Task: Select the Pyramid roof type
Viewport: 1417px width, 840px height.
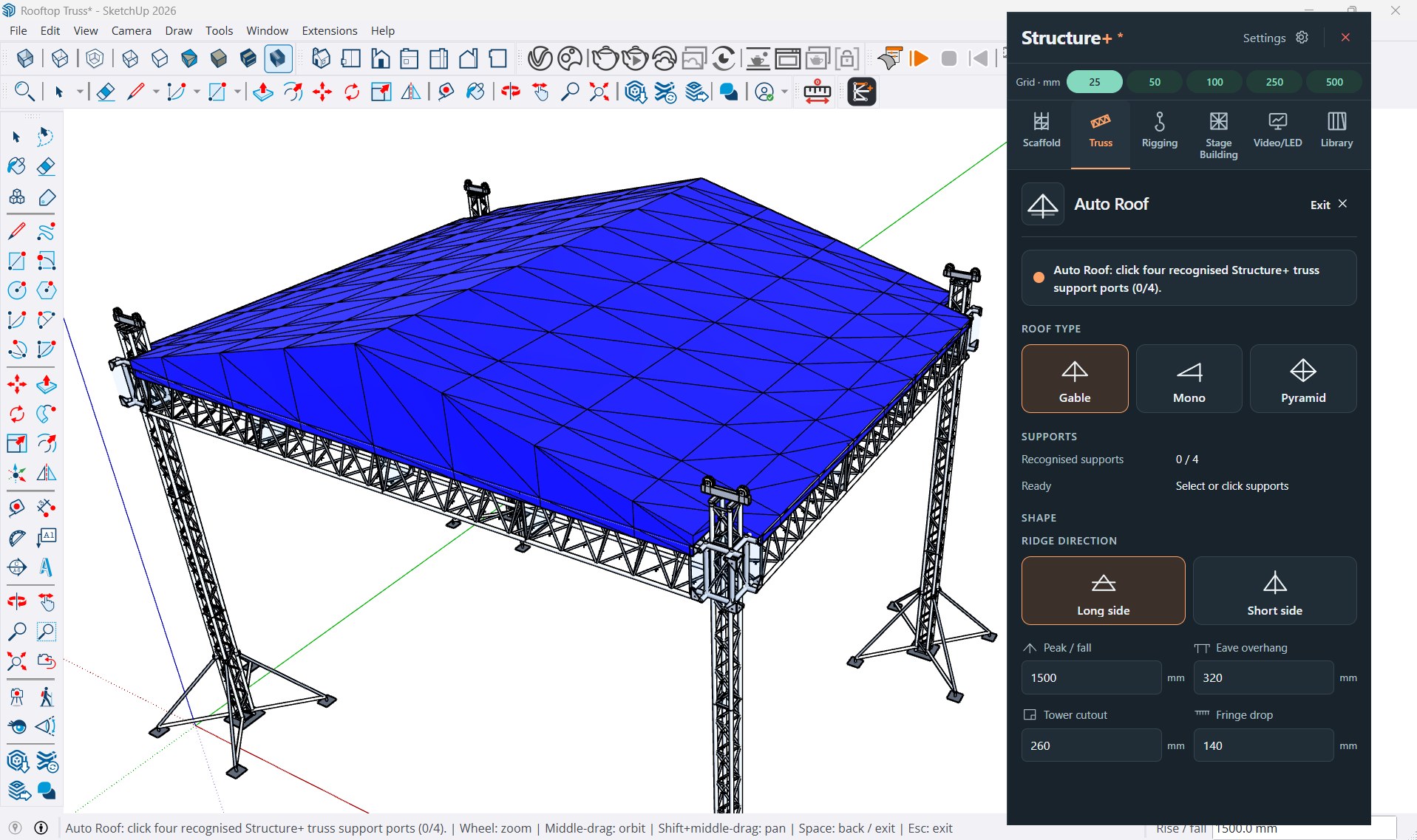Action: [x=1303, y=378]
